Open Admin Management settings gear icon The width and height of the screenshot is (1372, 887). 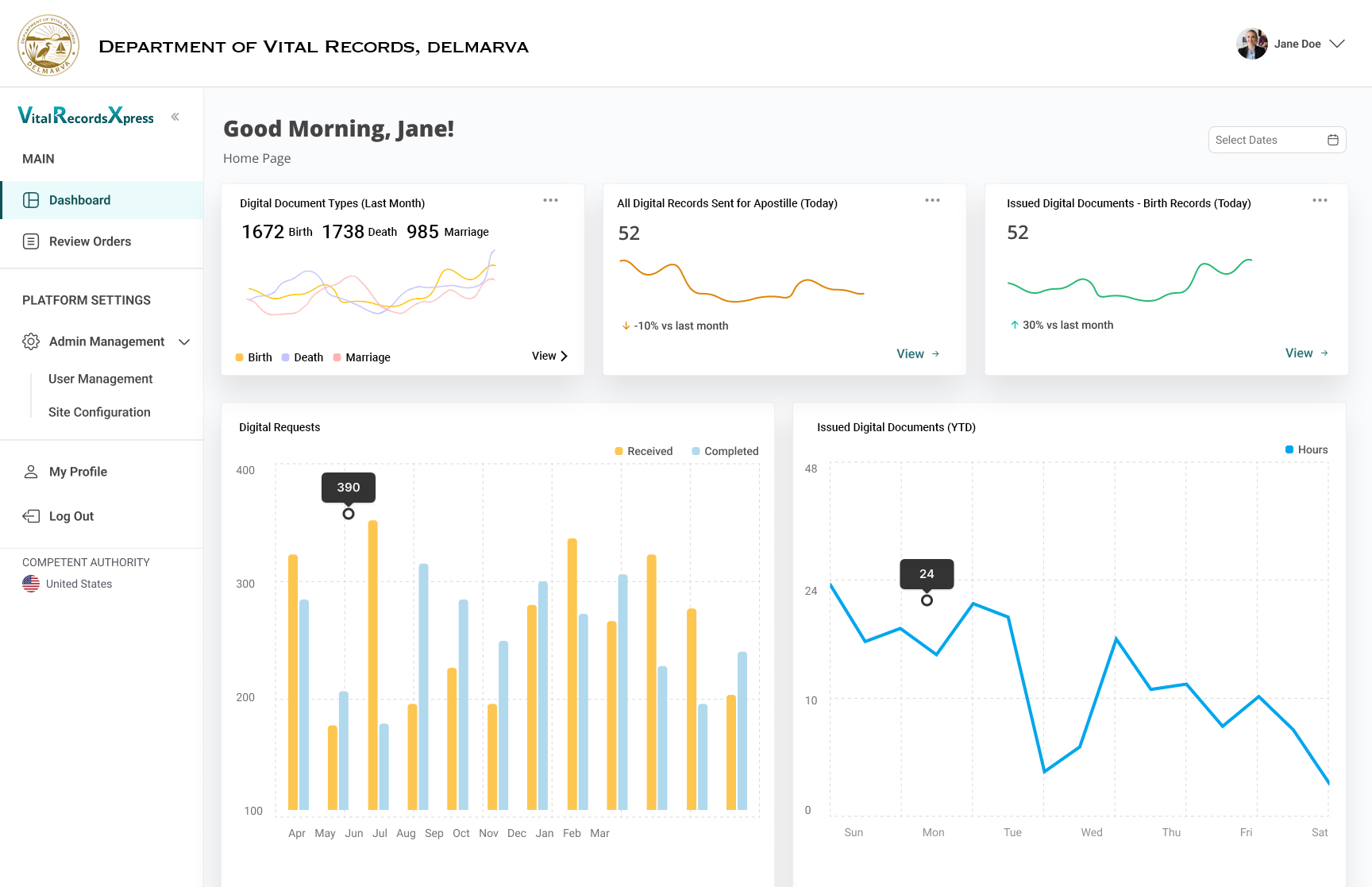[30, 341]
